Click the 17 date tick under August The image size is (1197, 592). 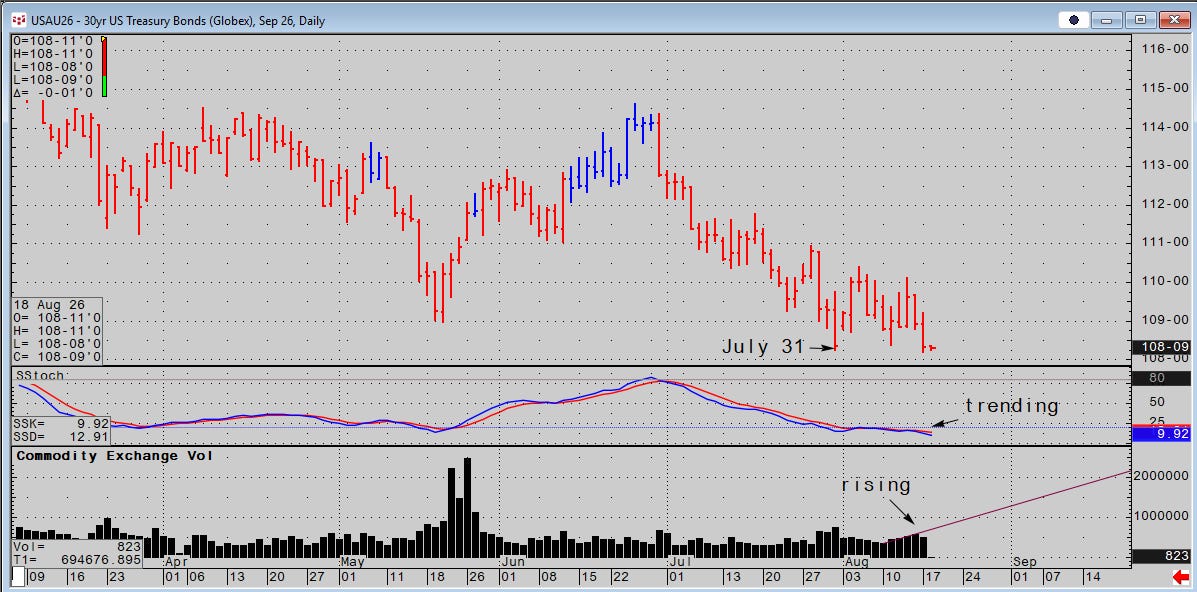932,576
